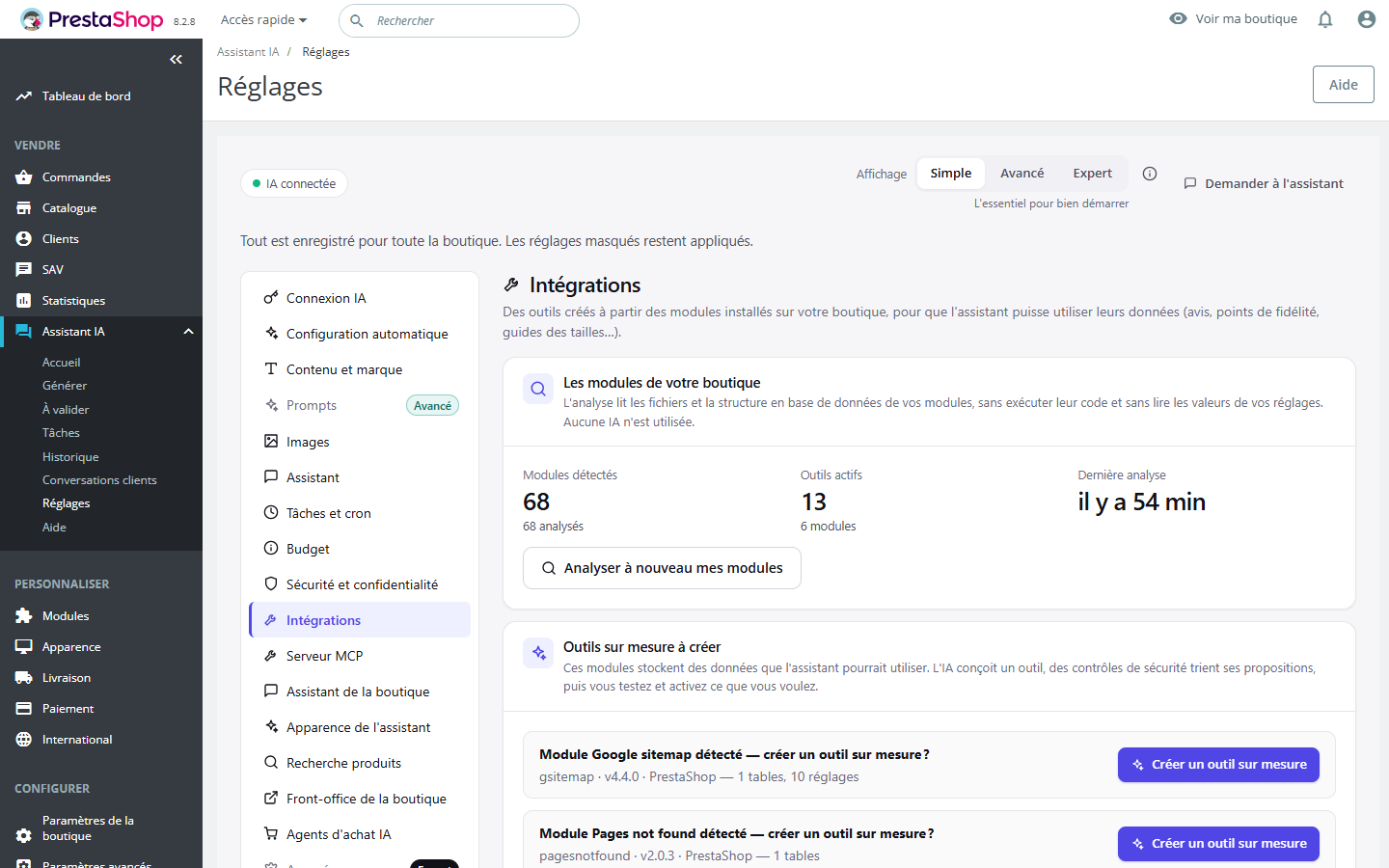The width and height of the screenshot is (1389, 868).
Task: Click the "68 analysés" text
Action: 553,527
